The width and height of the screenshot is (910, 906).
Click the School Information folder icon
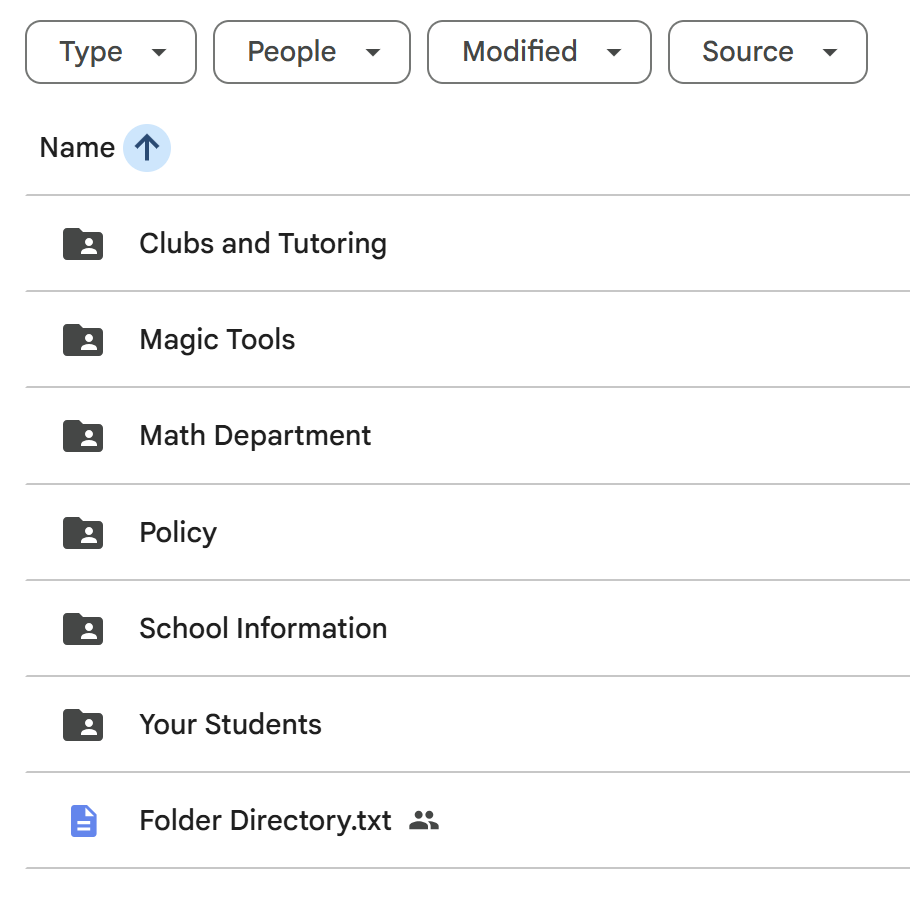(x=83, y=629)
